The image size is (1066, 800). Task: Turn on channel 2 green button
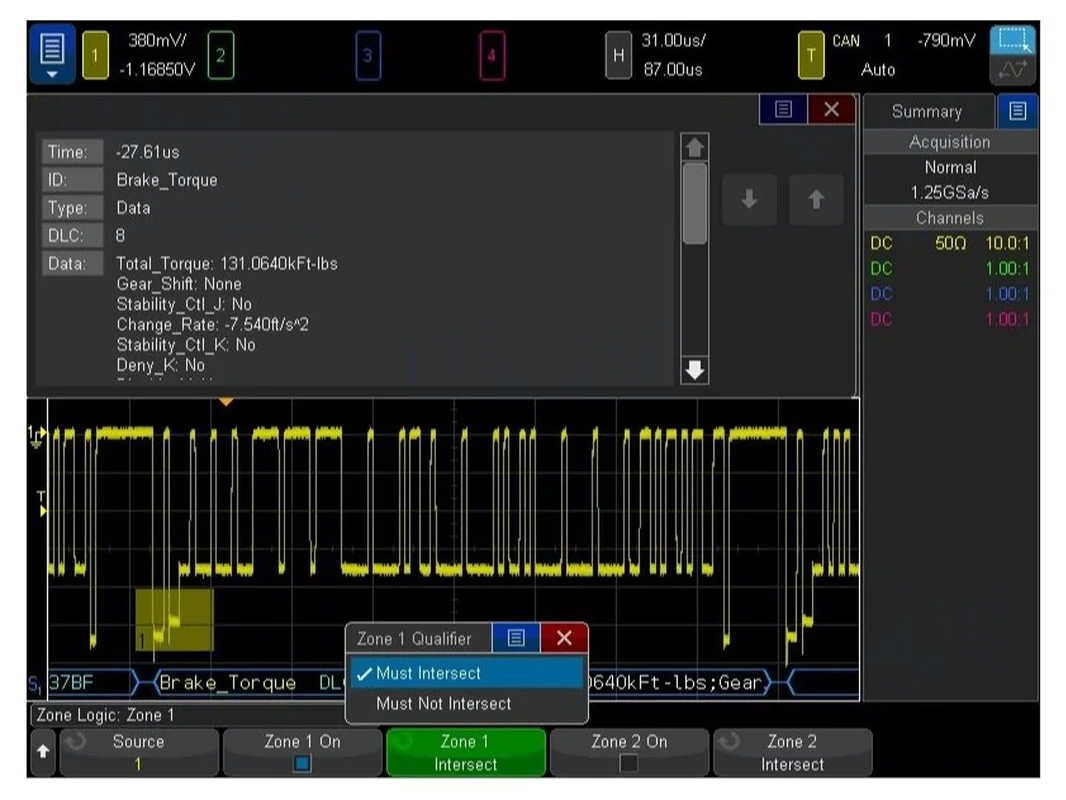[220, 55]
